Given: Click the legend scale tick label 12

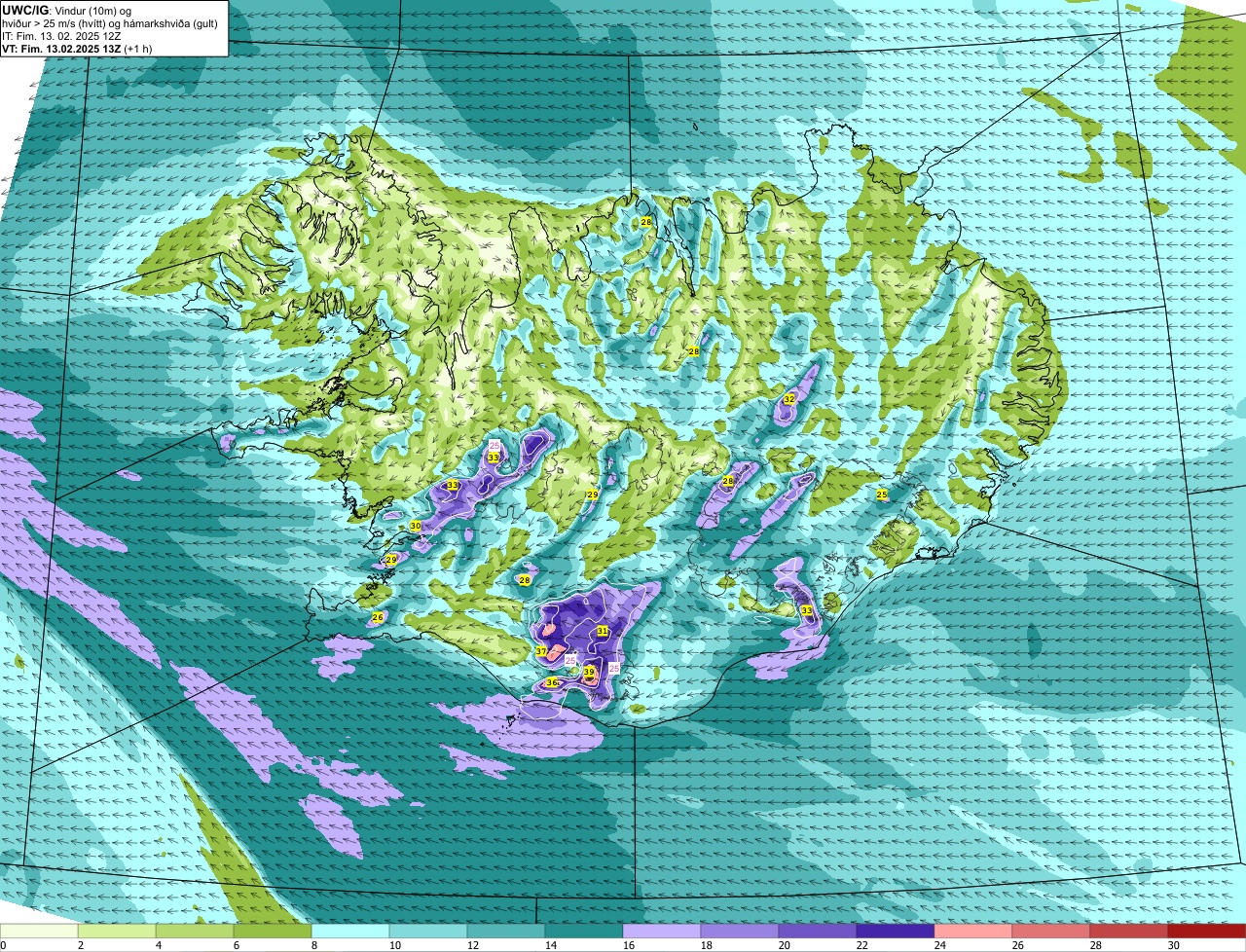Looking at the screenshot, I should click(473, 945).
